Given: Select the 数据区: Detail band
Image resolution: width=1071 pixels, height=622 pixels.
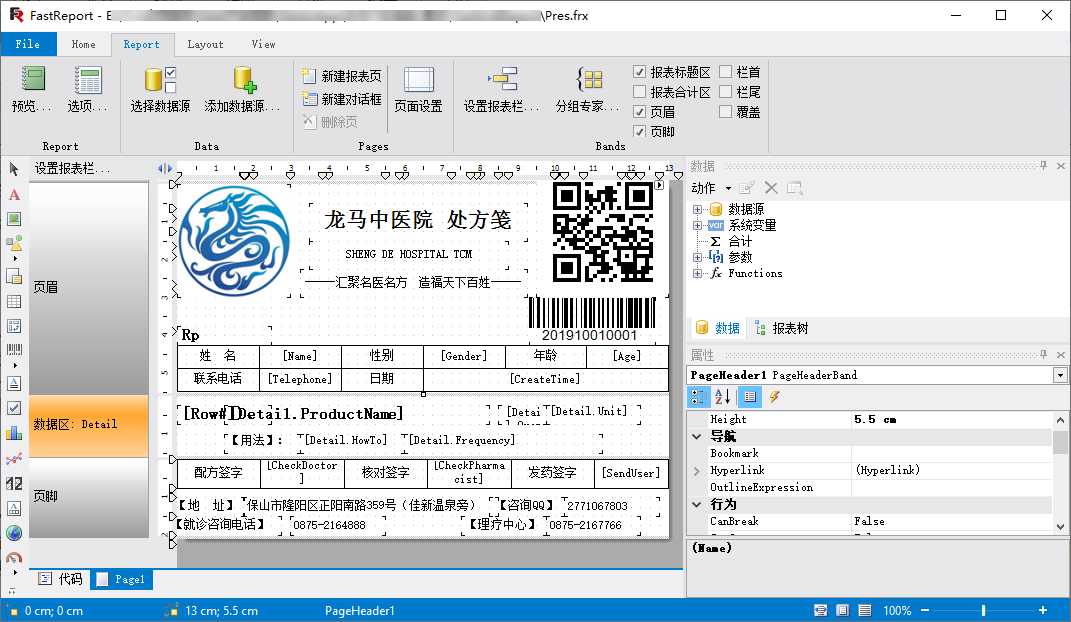Looking at the screenshot, I should (89, 425).
